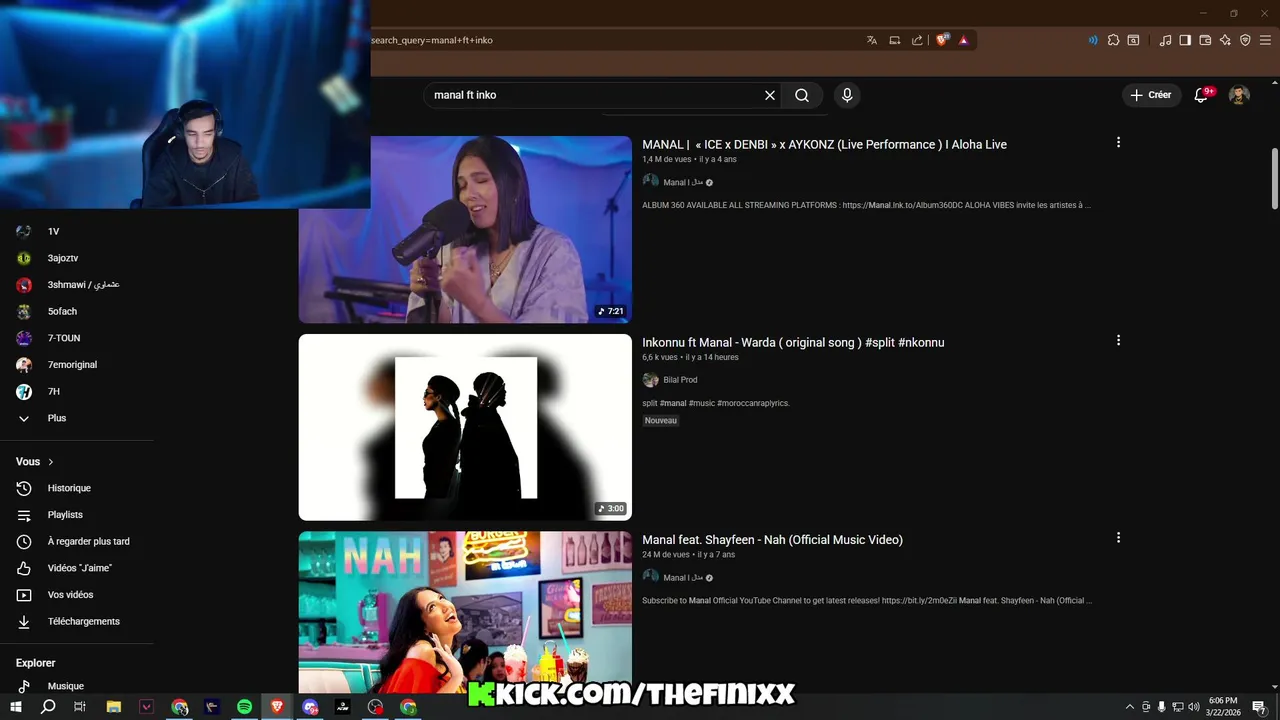Click the Créer button
The width and height of the screenshot is (1280, 720).
(x=1150, y=95)
